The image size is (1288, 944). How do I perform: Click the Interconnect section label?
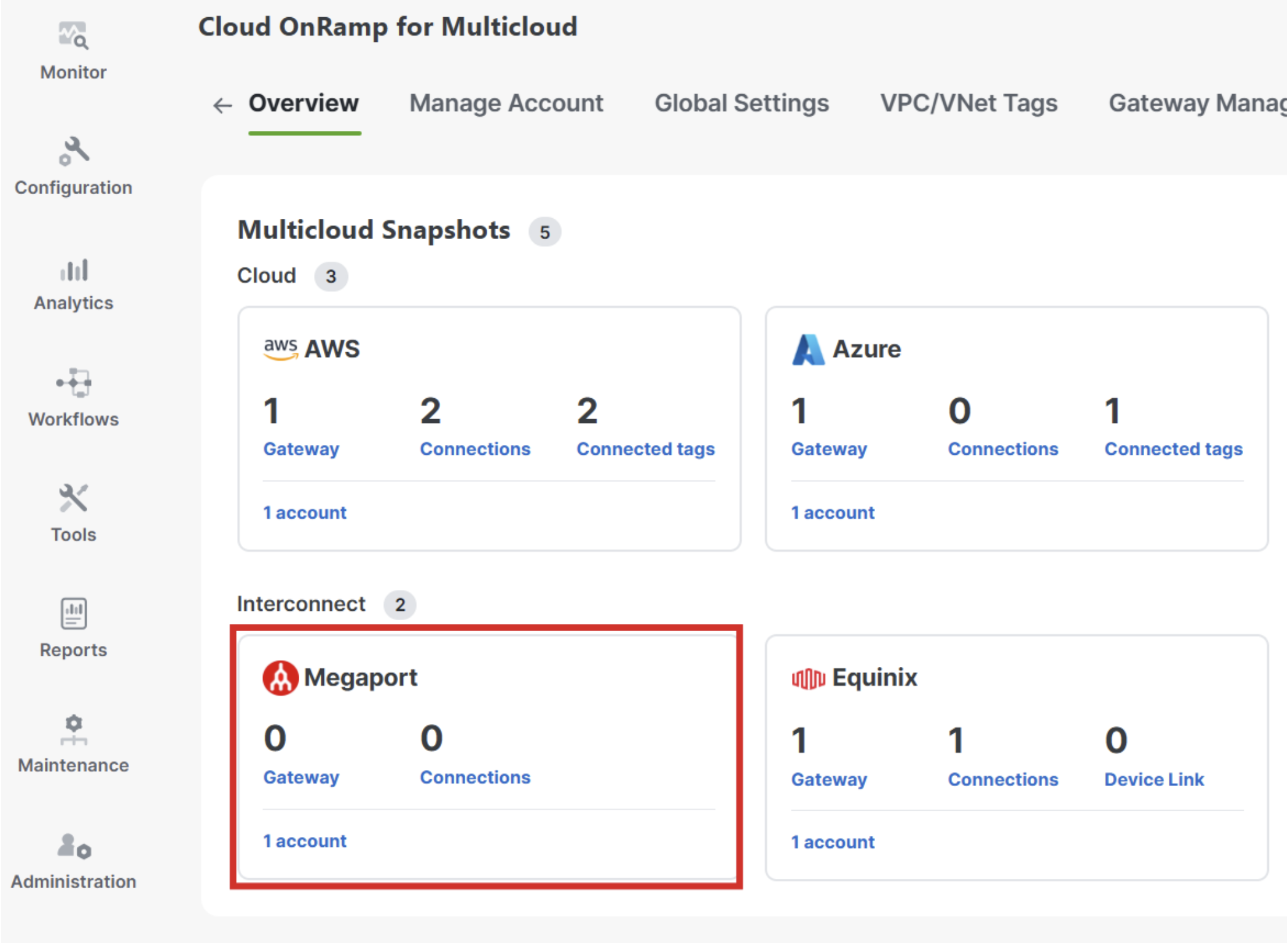[301, 604]
